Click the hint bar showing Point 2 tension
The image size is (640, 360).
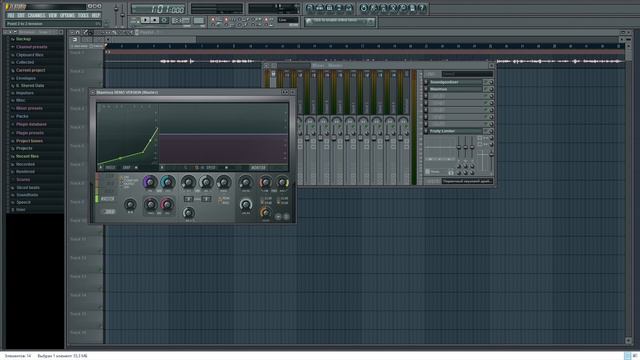pos(53,24)
